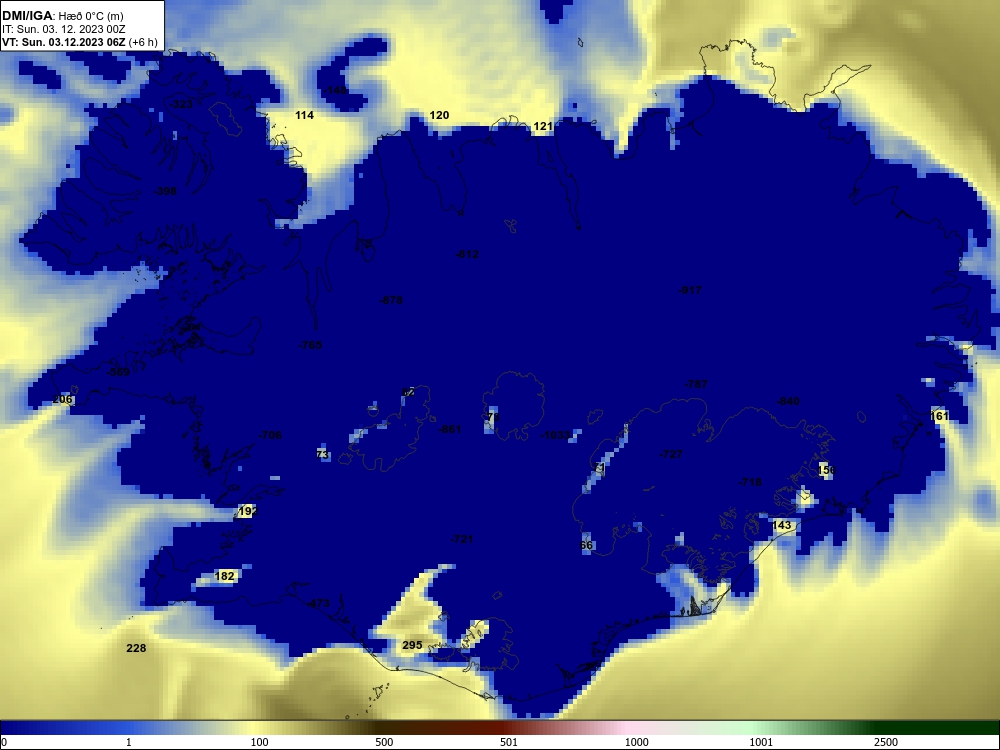
Task: Click the map value 73
Action: coord(323,455)
